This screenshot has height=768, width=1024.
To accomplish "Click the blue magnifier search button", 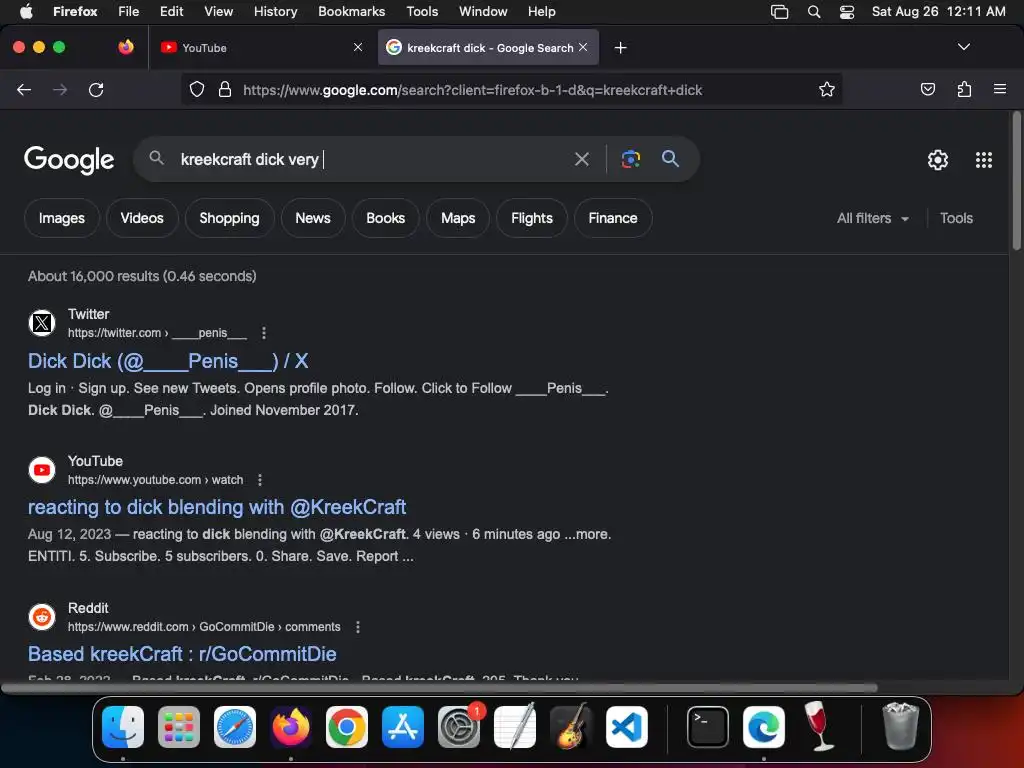I will pos(670,158).
